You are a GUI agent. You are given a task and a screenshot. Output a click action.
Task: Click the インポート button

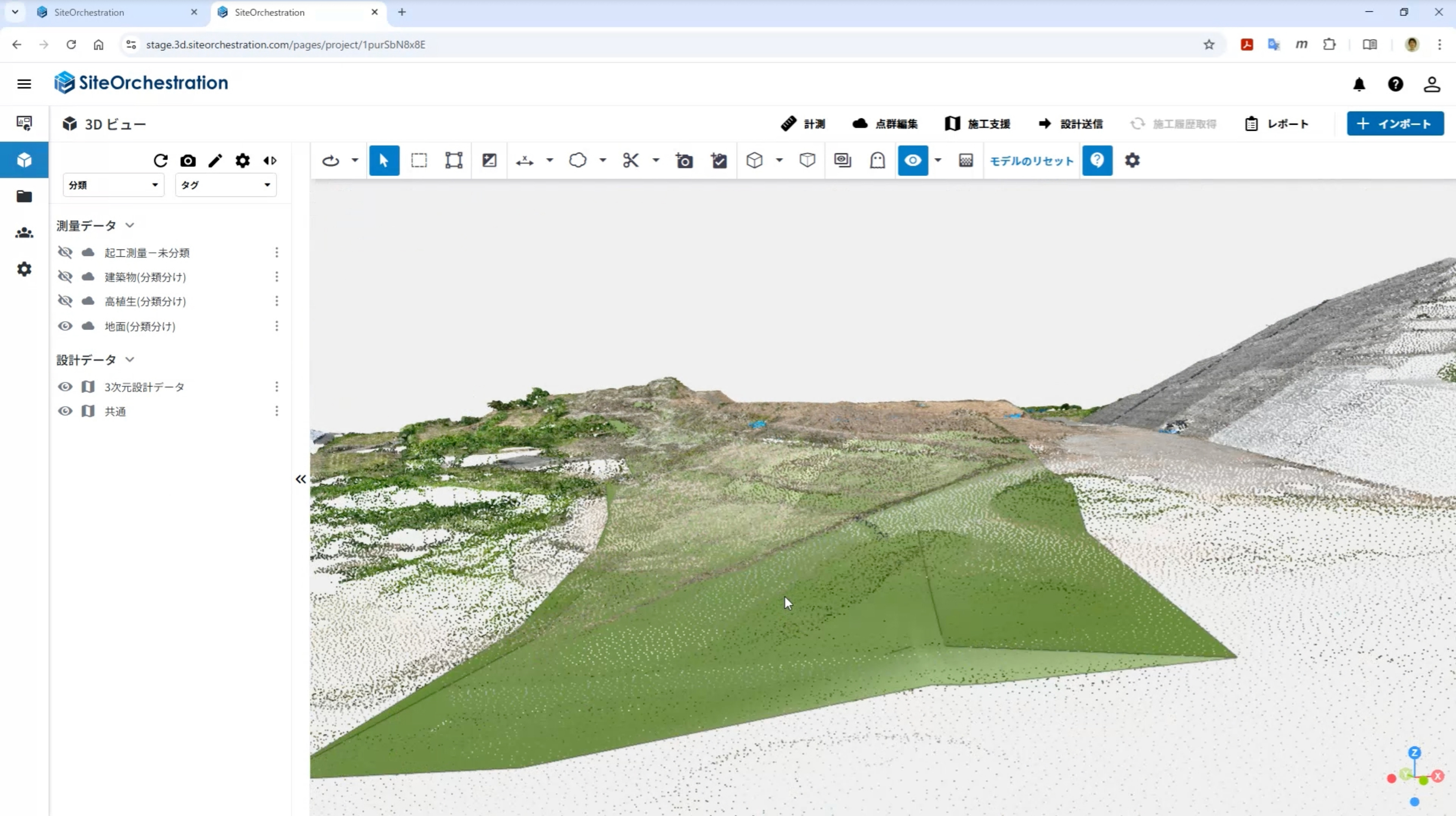[1395, 124]
